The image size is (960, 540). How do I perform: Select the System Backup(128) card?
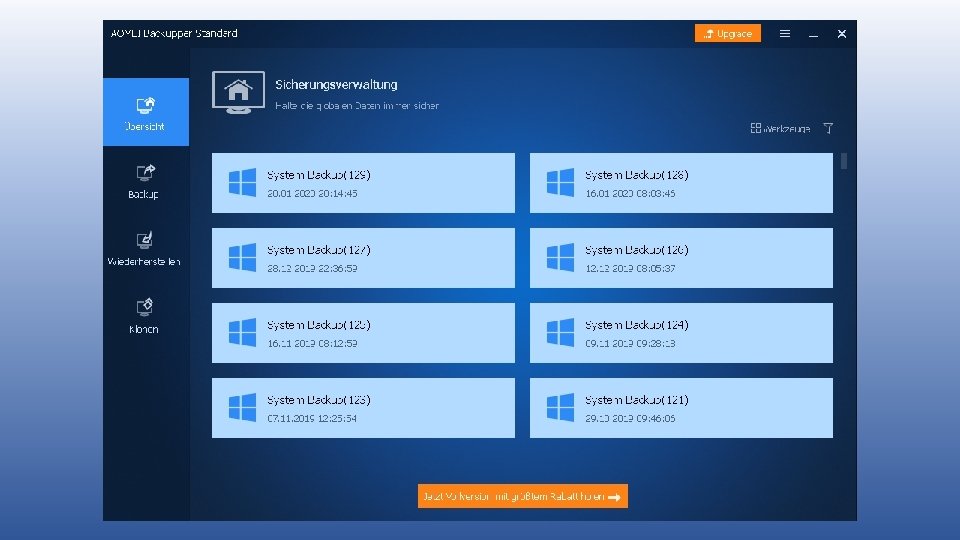click(x=681, y=183)
